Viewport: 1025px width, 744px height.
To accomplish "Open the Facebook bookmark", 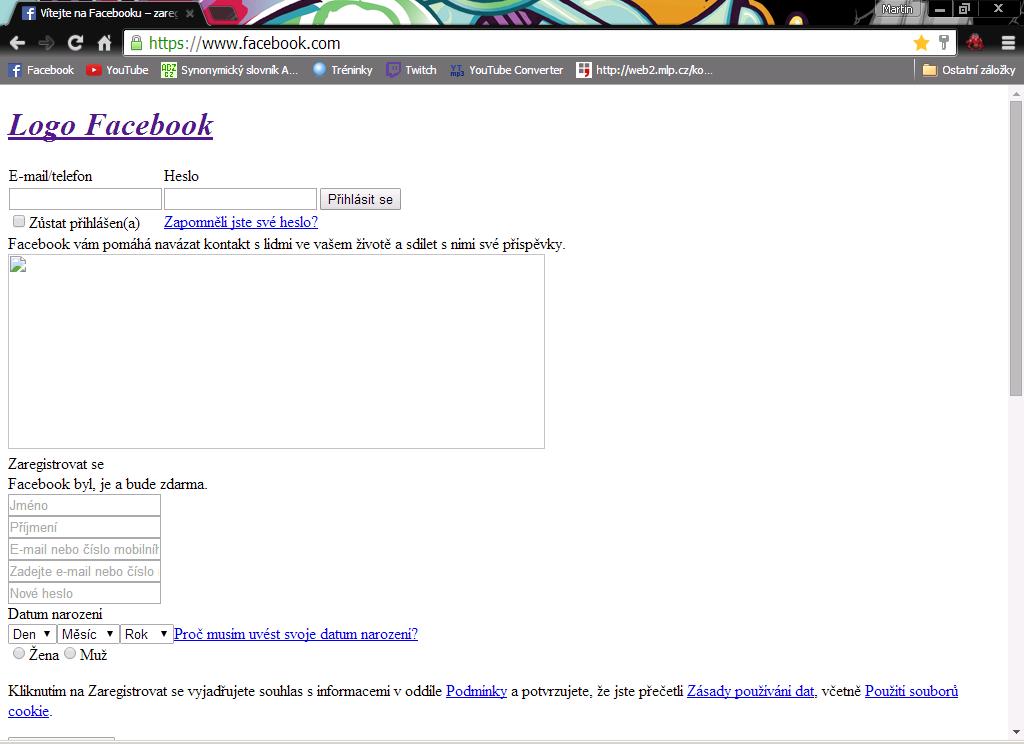I will [41, 70].
